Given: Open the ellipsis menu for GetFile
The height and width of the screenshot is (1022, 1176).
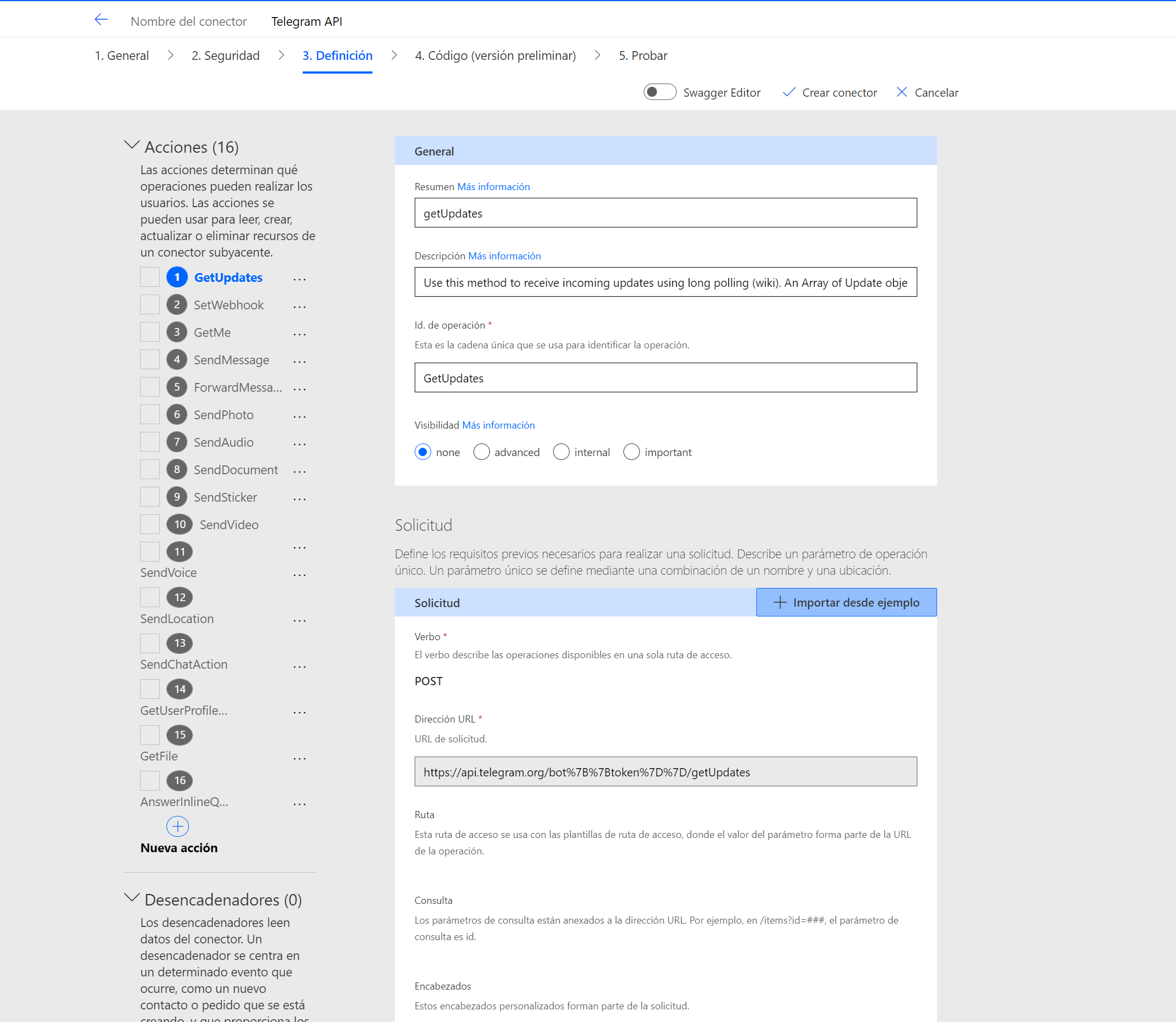Looking at the screenshot, I should point(299,758).
